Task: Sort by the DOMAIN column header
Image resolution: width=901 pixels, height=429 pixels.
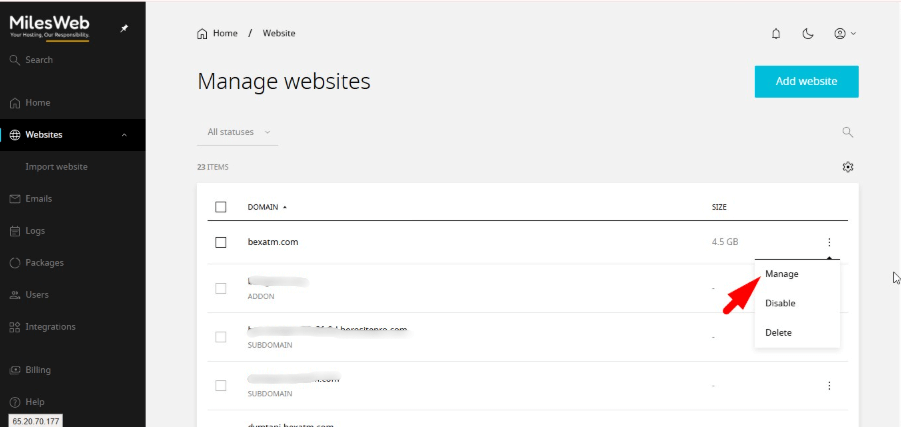Action: (x=267, y=207)
